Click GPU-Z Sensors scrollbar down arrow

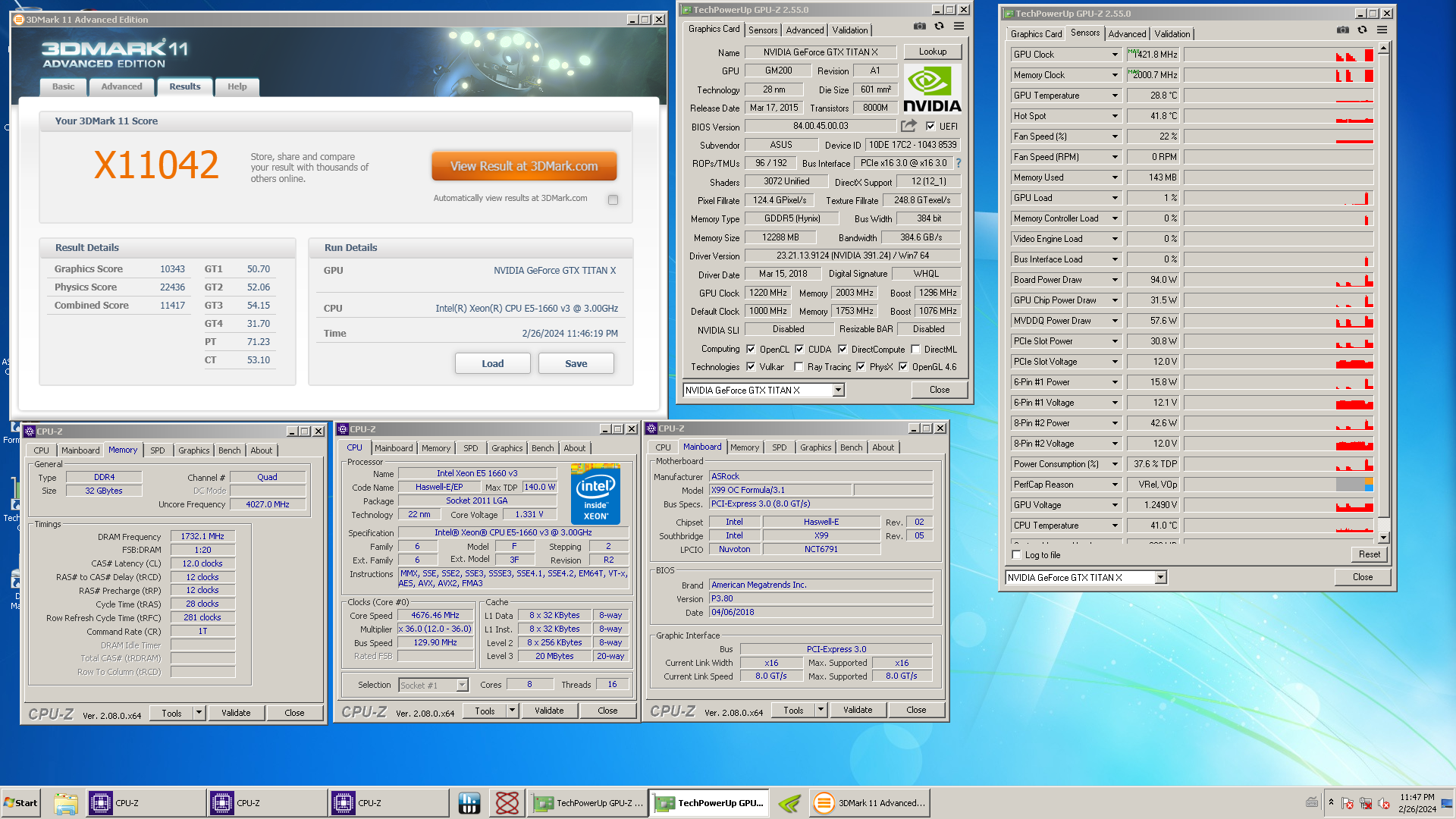point(1383,538)
